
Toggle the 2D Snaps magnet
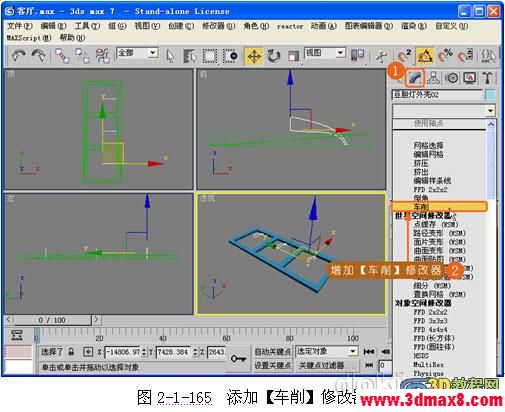click(x=404, y=56)
